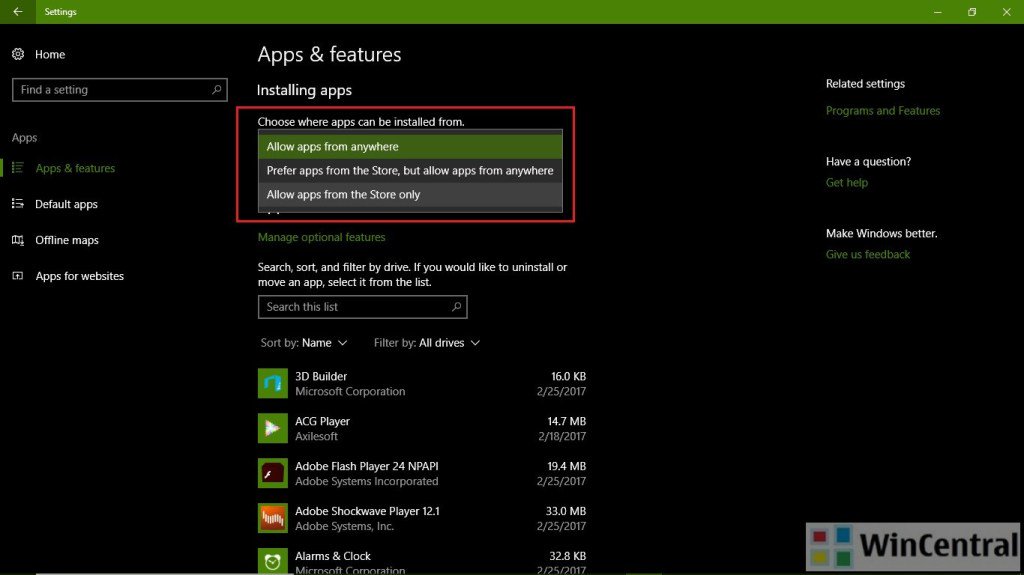This screenshot has width=1024, height=575.
Task: Click the Home gear icon
Action: click(x=18, y=54)
